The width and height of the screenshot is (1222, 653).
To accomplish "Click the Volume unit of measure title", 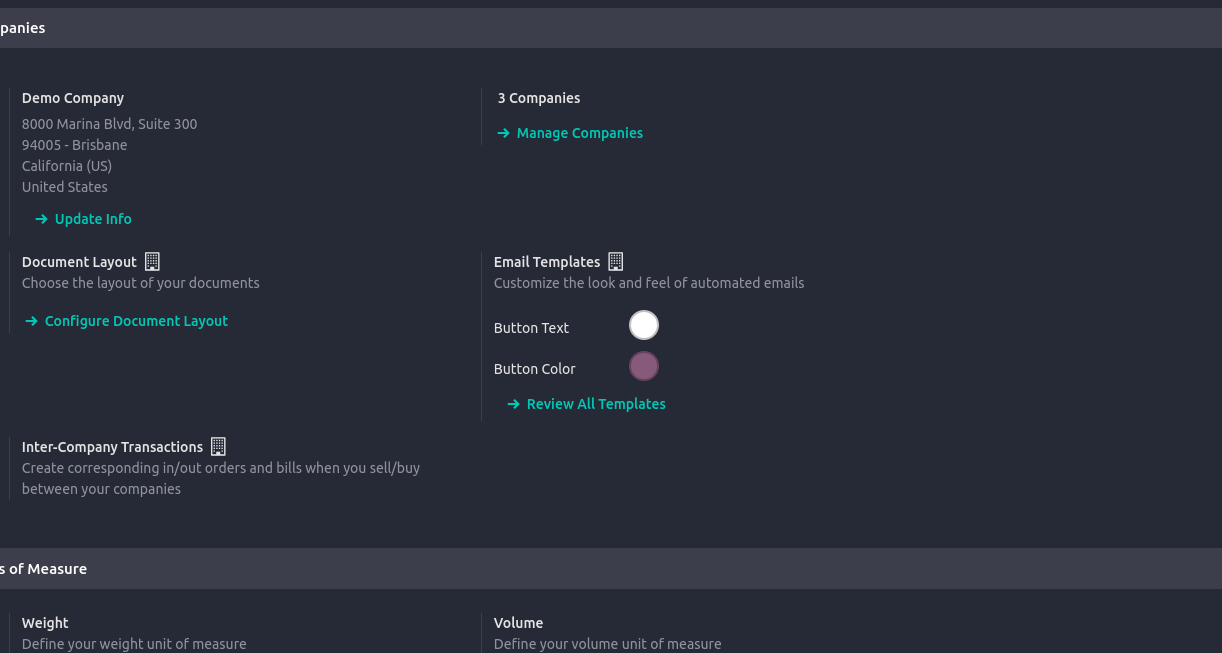I will pyautogui.click(x=518, y=623).
